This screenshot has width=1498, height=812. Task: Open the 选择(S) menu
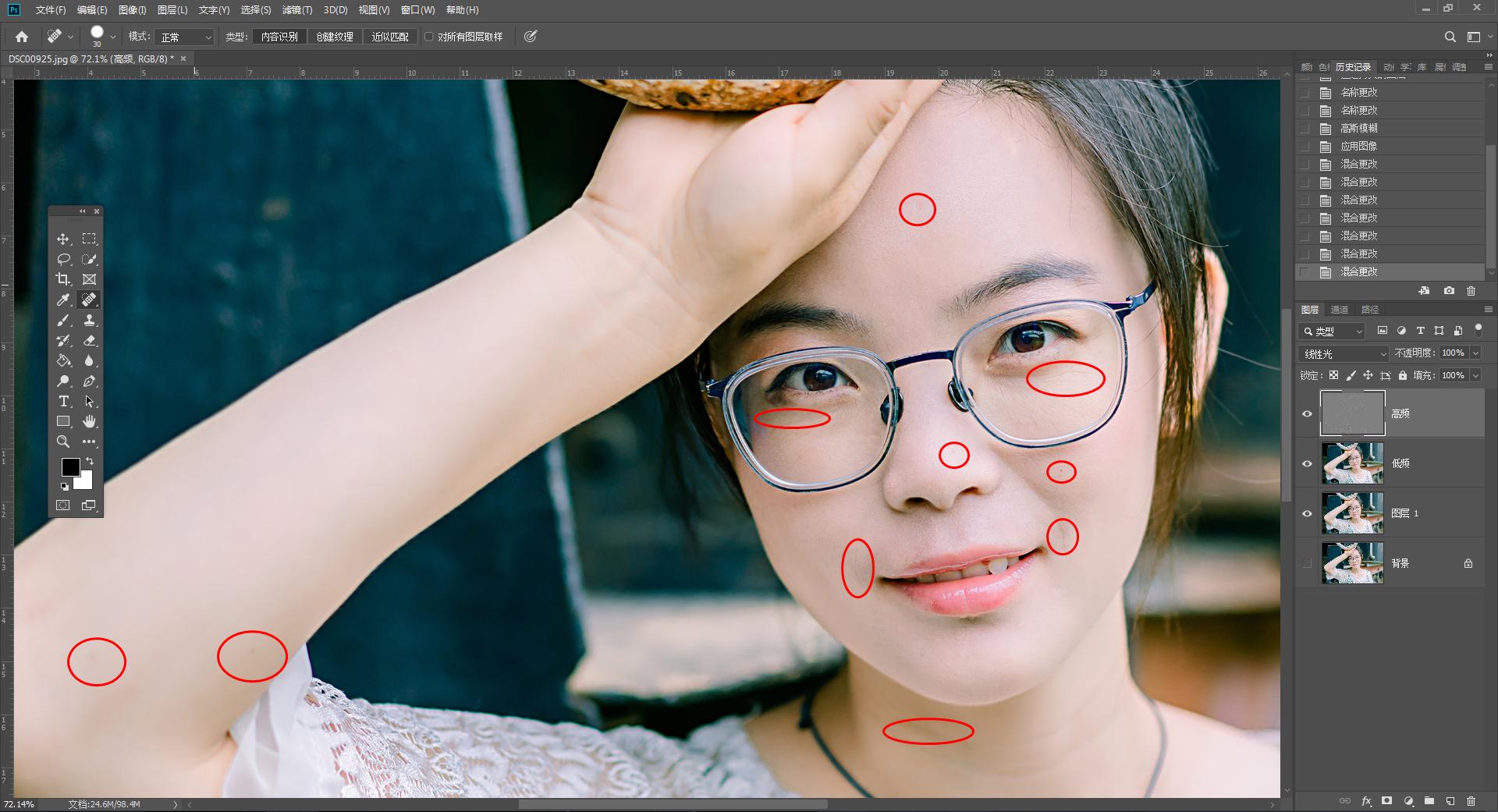point(256,10)
